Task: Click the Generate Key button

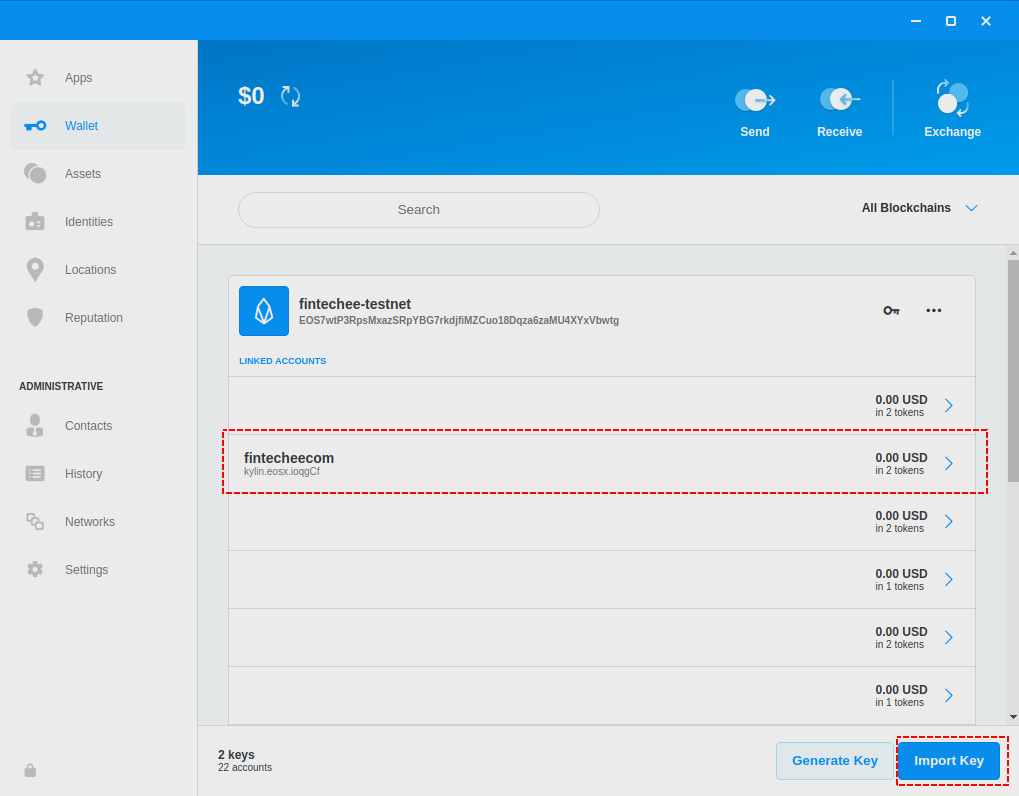Action: tap(834, 761)
